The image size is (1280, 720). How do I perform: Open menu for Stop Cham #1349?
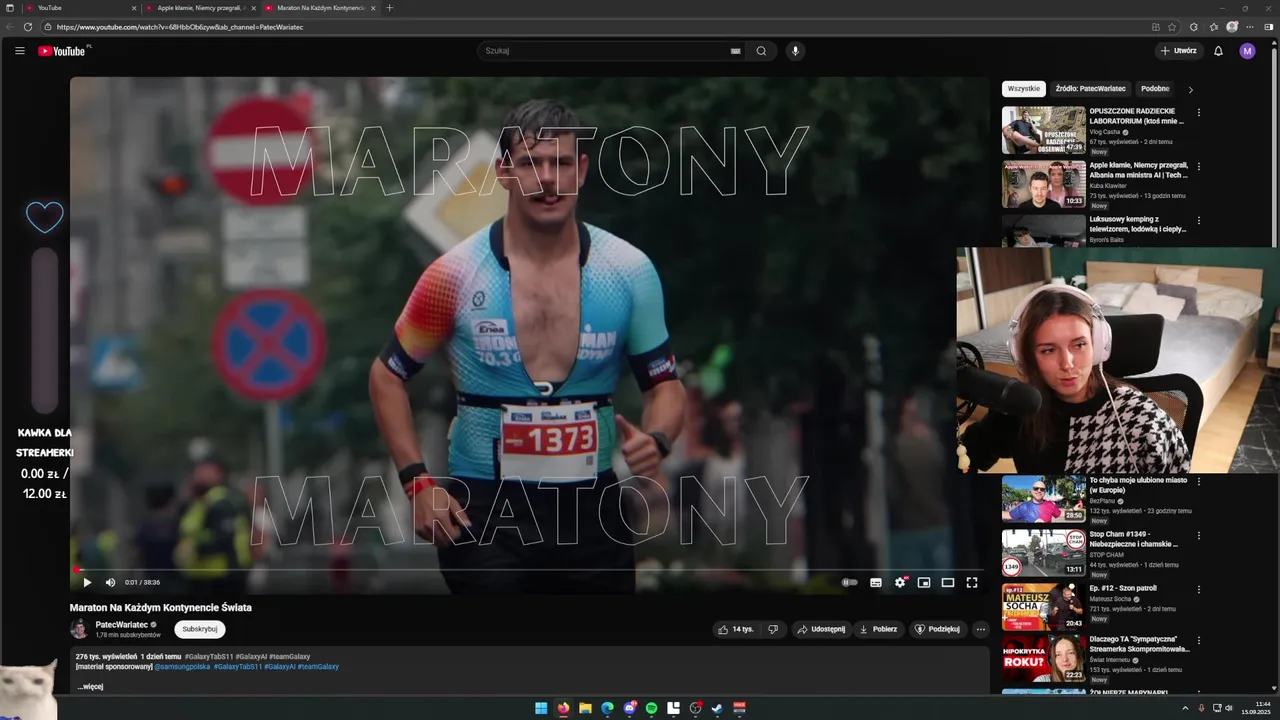click(x=1198, y=535)
